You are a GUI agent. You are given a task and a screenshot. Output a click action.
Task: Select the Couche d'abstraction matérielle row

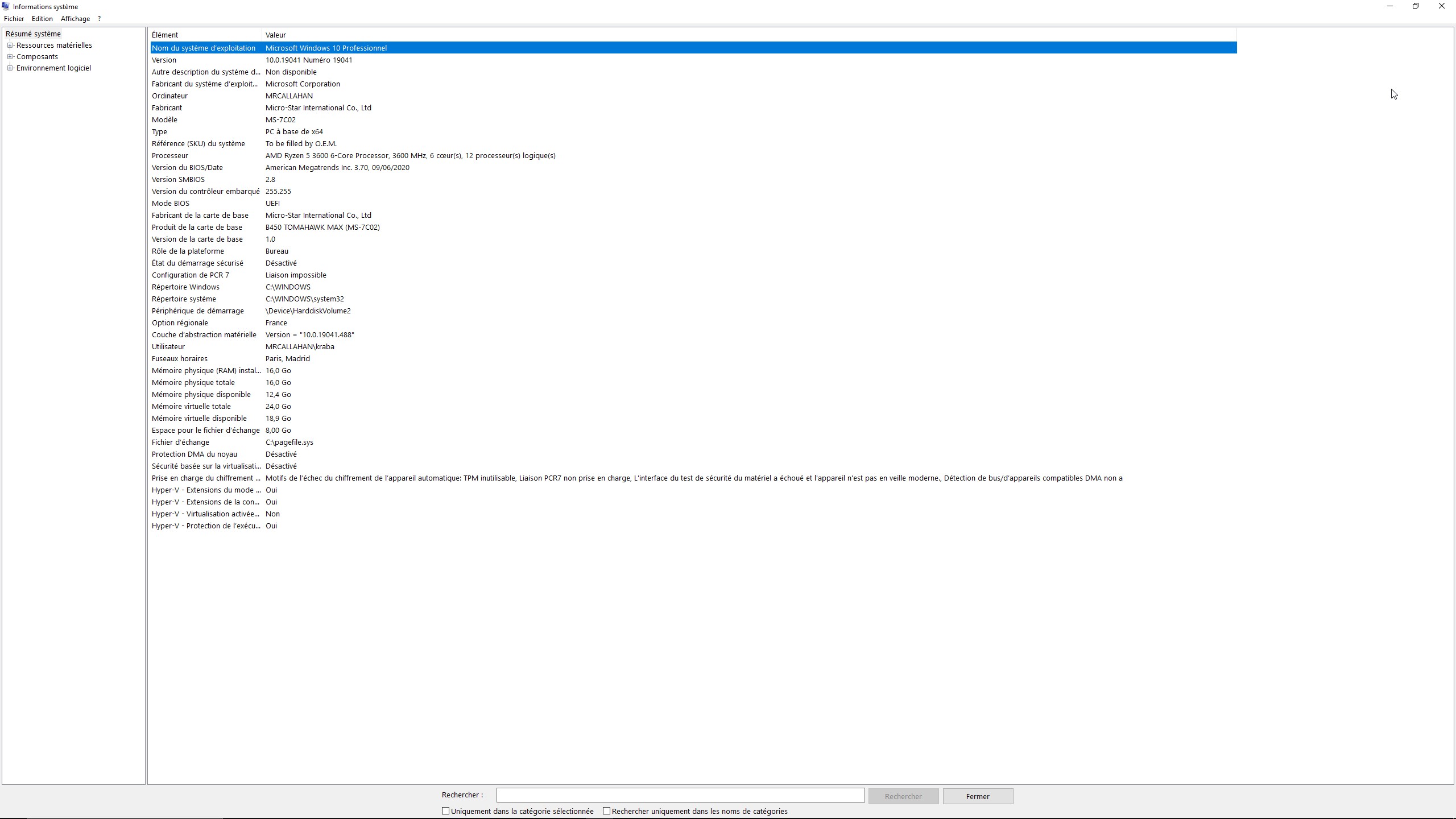click(693, 335)
